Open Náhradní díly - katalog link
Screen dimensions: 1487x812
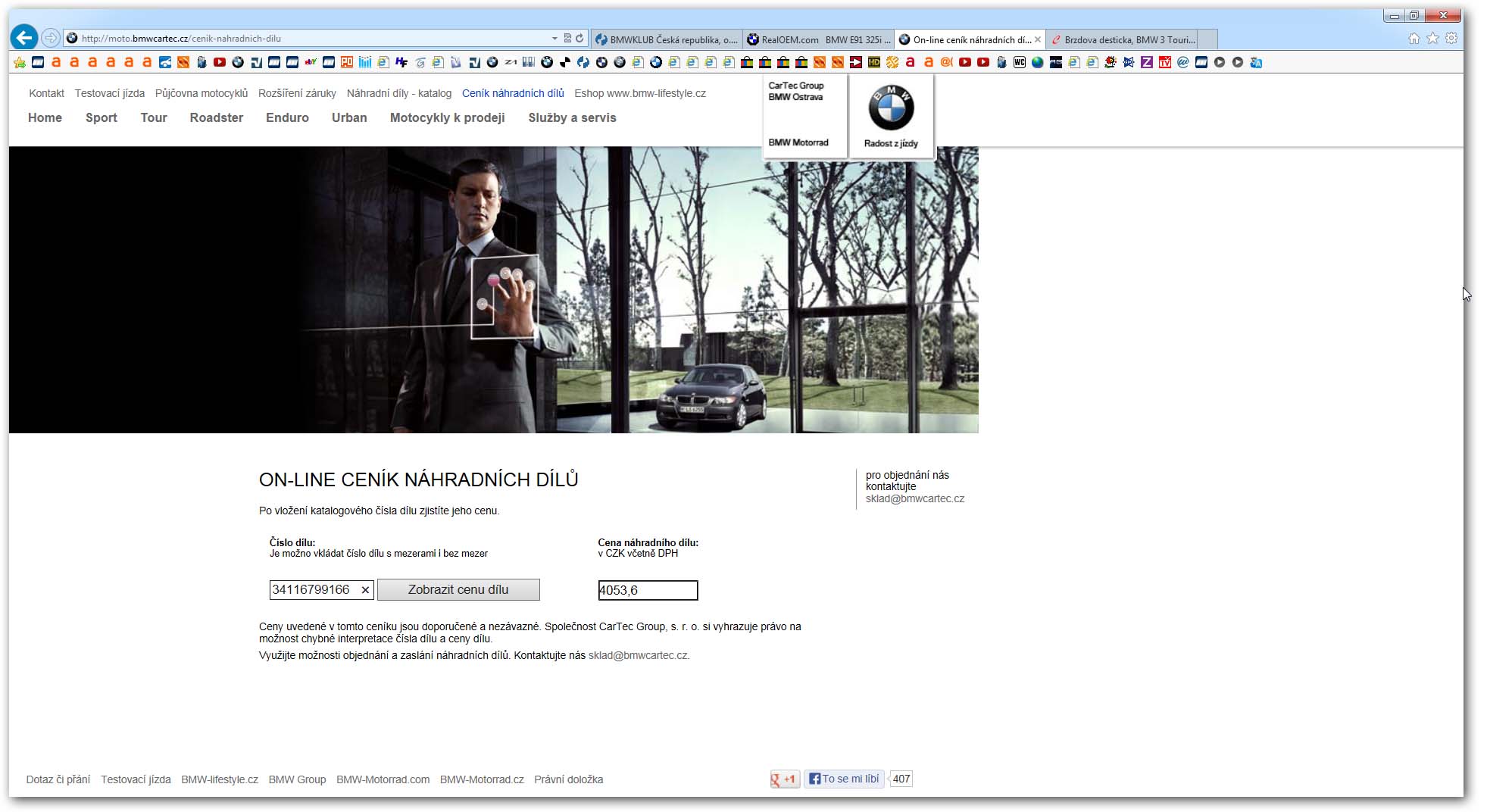(399, 93)
